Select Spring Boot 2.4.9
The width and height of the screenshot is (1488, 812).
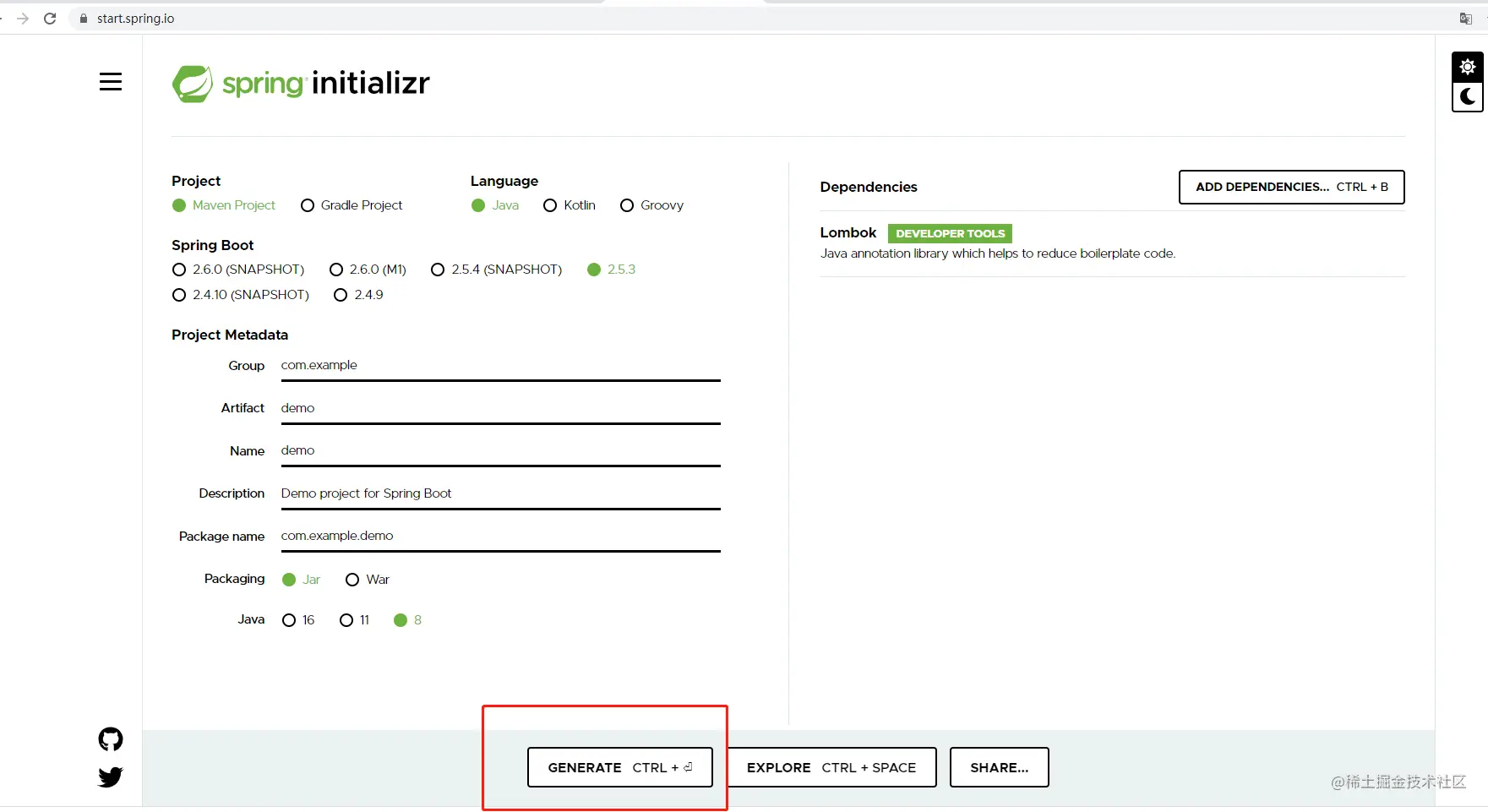coord(358,295)
